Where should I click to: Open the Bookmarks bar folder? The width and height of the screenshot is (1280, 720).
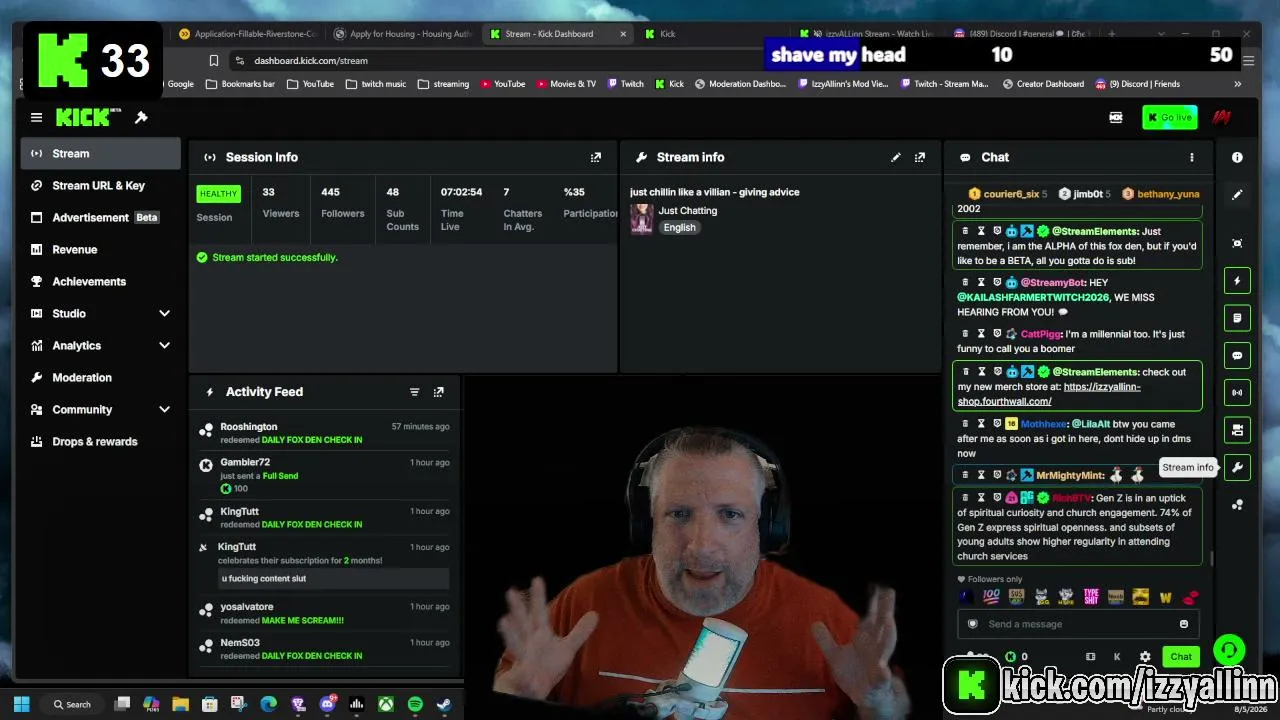pyautogui.click(x=241, y=84)
